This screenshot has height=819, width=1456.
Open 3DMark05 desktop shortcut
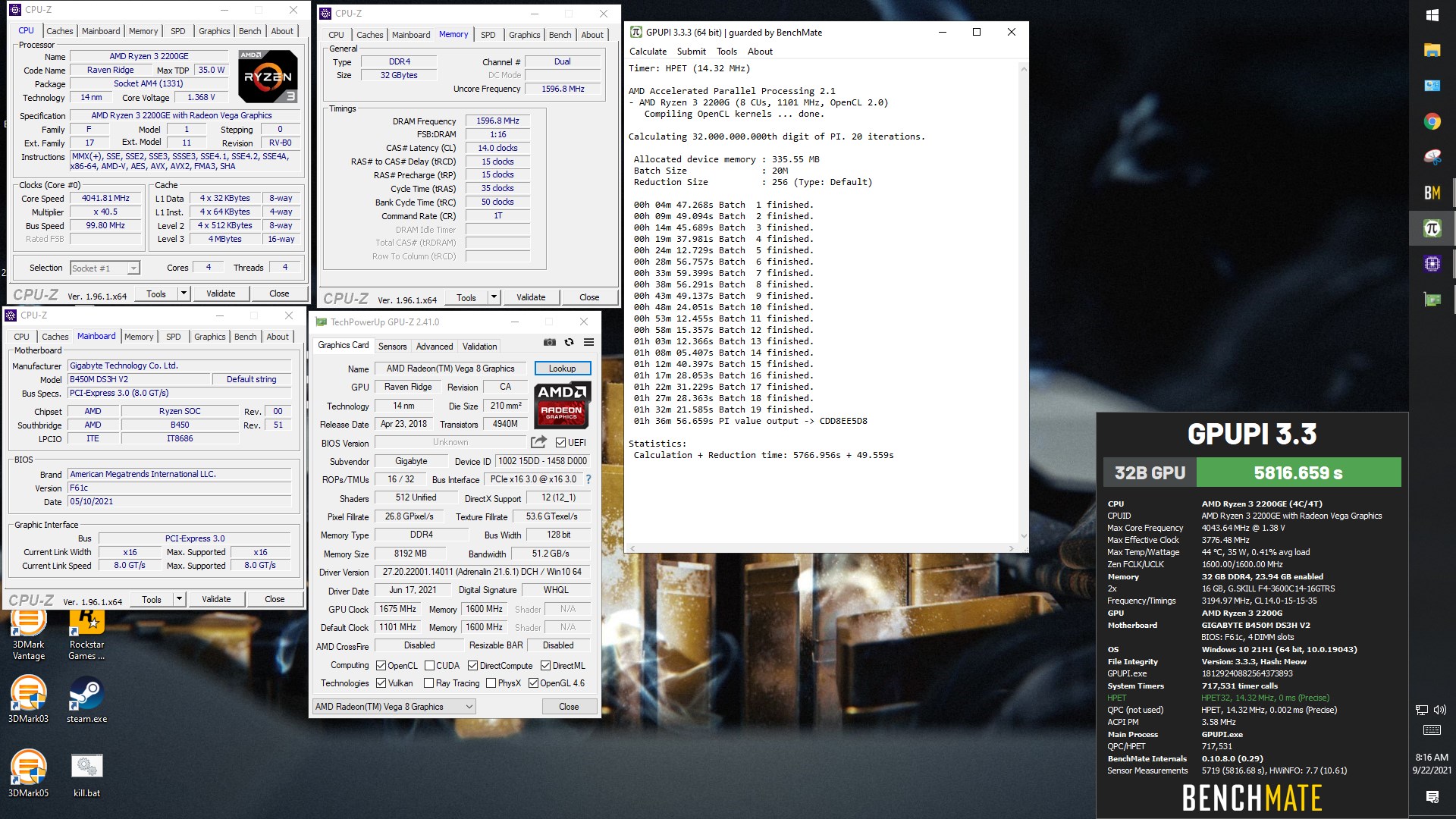[29, 773]
